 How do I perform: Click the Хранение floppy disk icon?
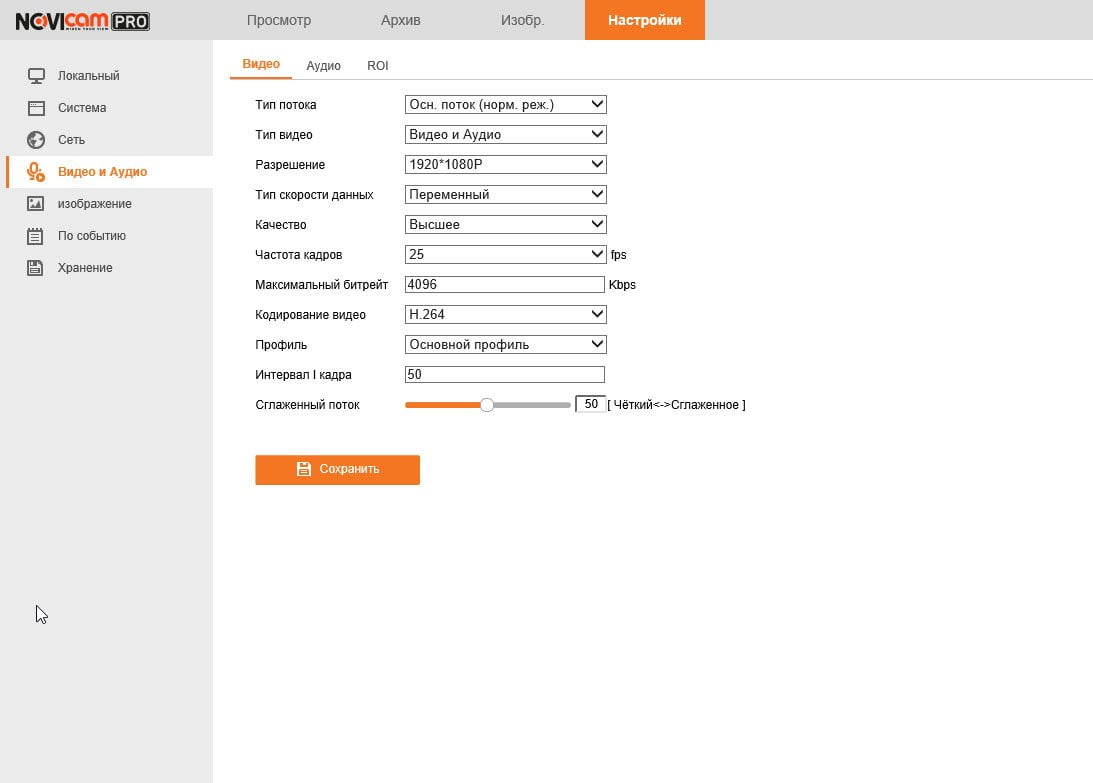click(x=35, y=268)
